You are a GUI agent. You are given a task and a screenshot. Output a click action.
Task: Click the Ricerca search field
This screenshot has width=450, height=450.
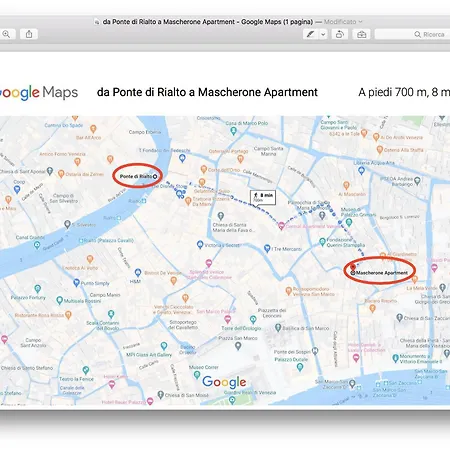pos(412,34)
